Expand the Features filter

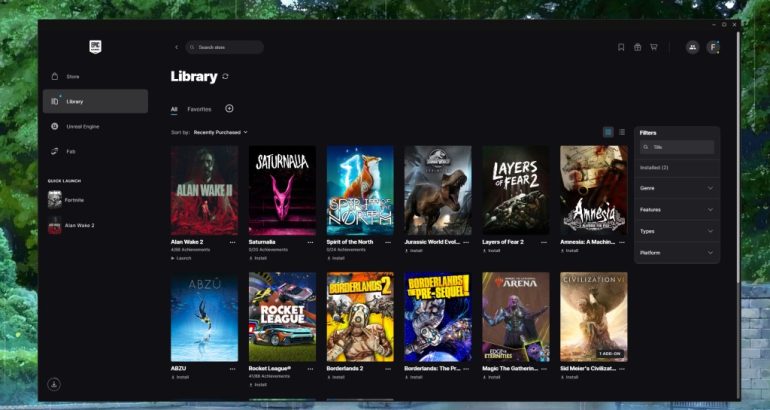pos(677,210)
